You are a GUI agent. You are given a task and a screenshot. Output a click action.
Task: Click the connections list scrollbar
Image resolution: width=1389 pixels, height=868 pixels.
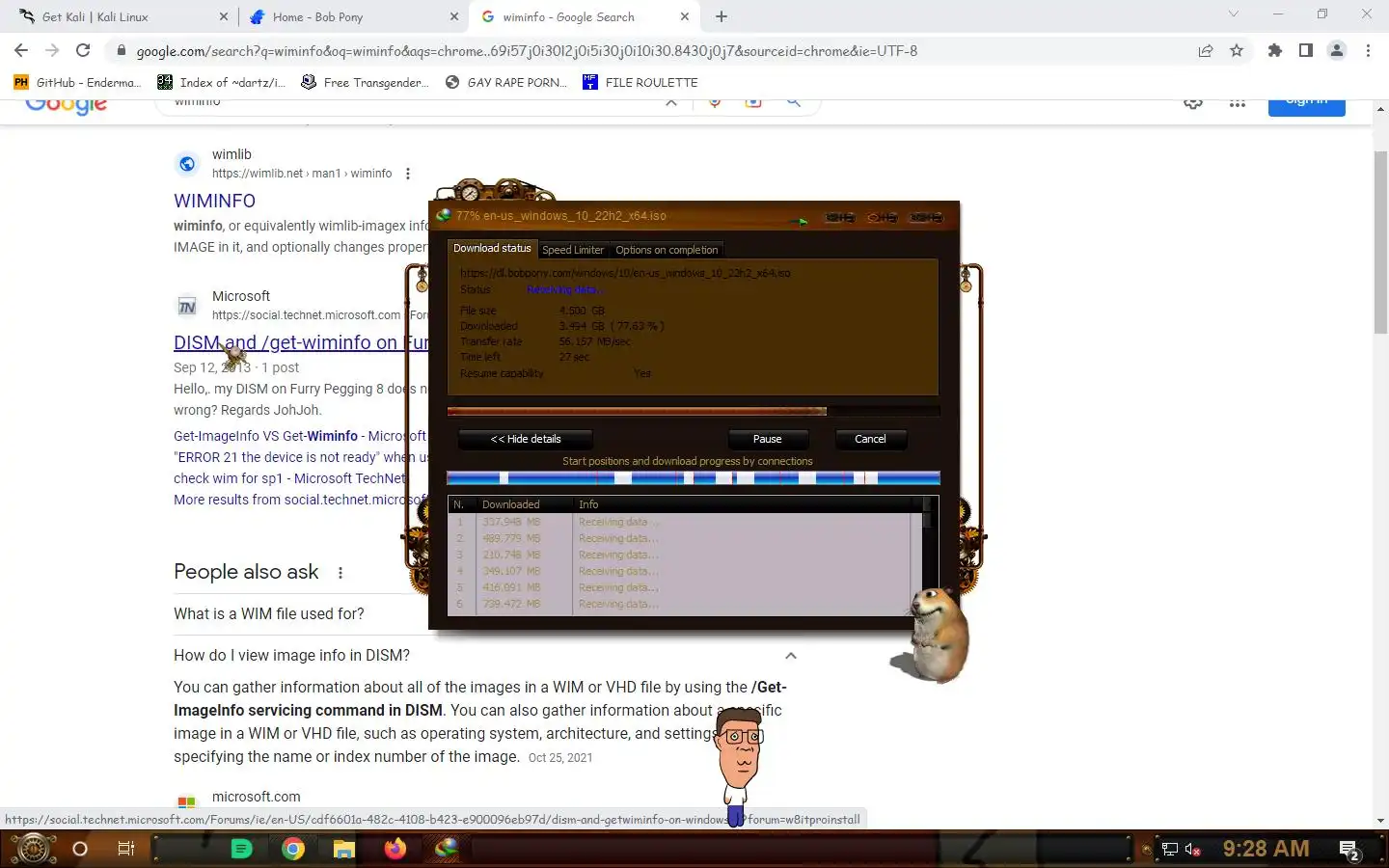tap(928, 556)
